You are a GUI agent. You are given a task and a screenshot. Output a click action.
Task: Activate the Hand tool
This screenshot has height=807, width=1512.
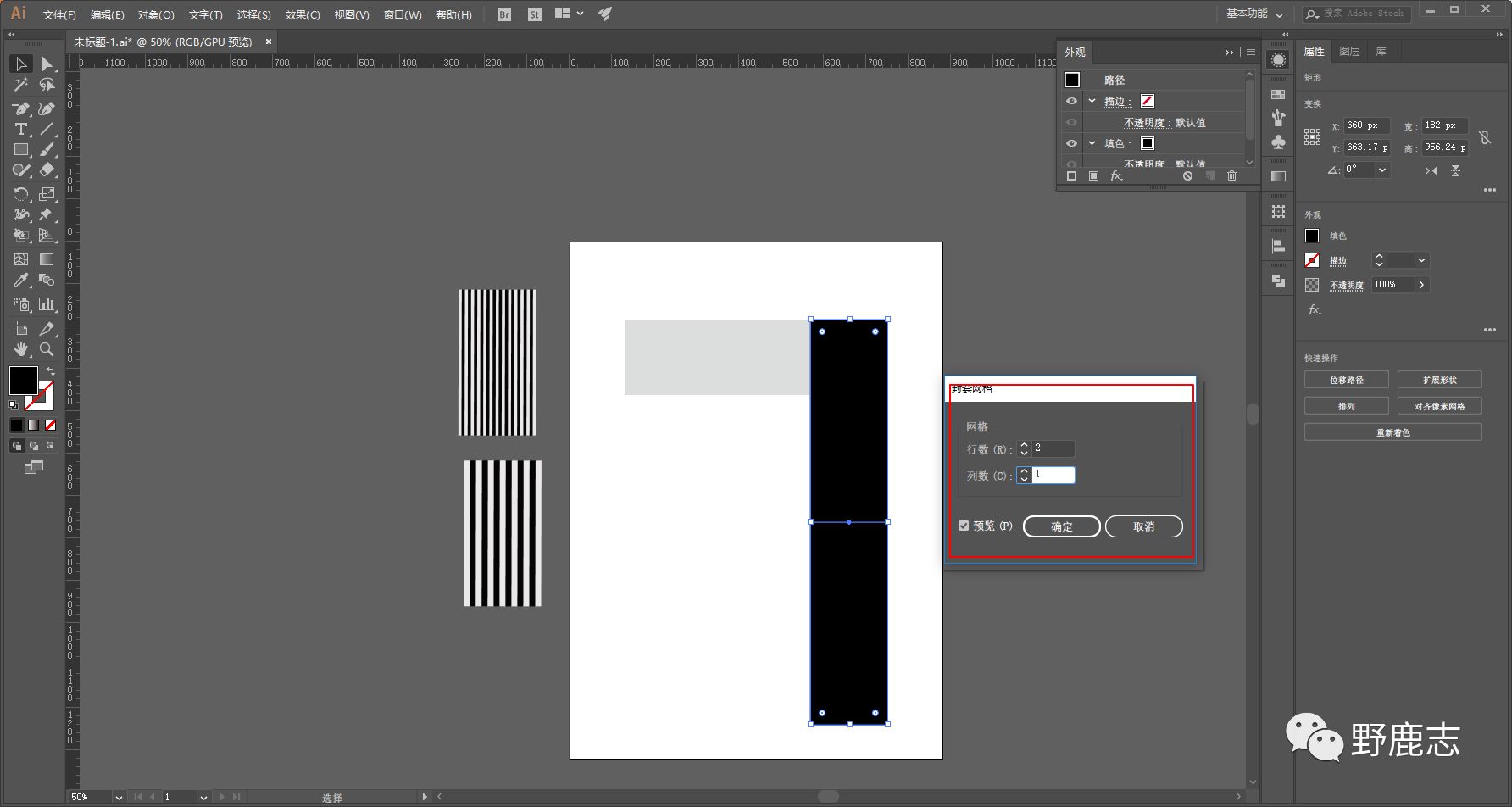point(21,349)
